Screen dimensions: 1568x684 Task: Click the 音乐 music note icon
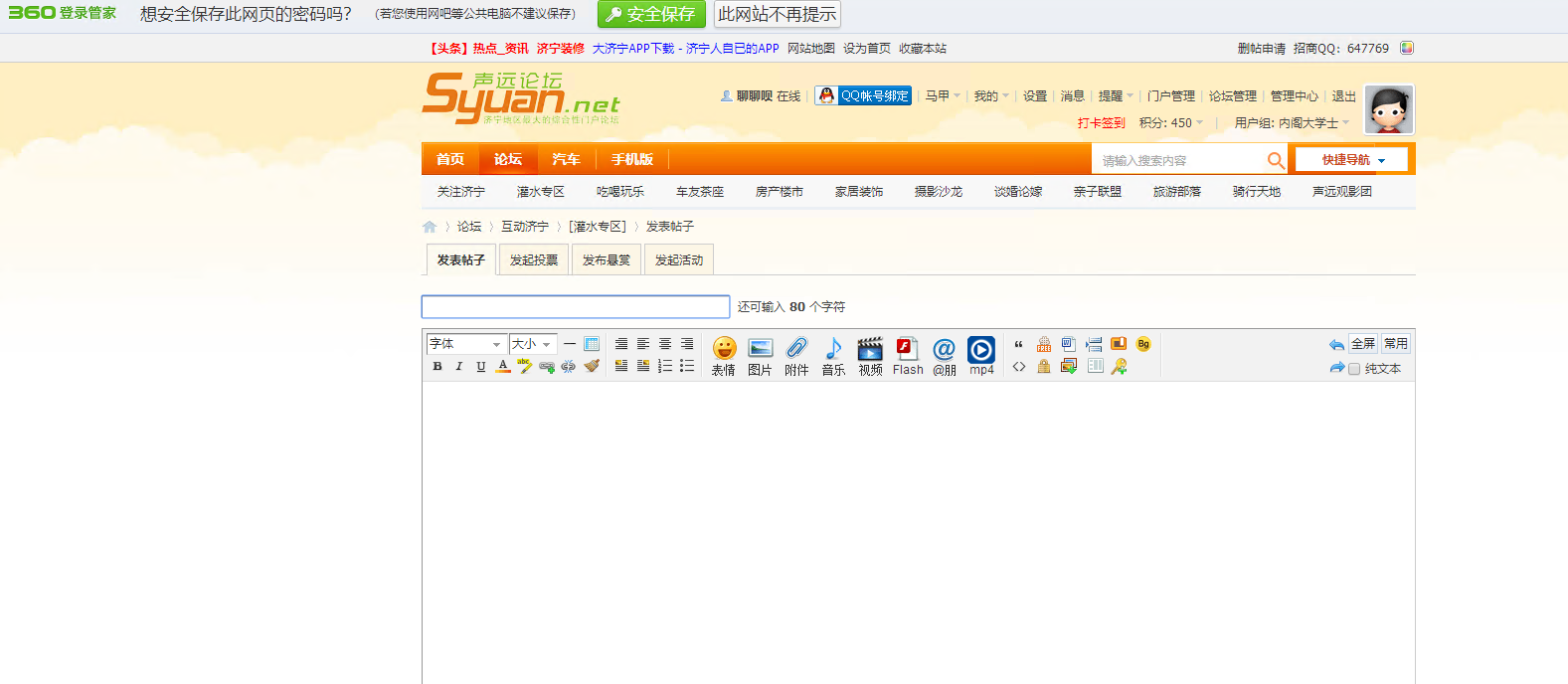833,356
